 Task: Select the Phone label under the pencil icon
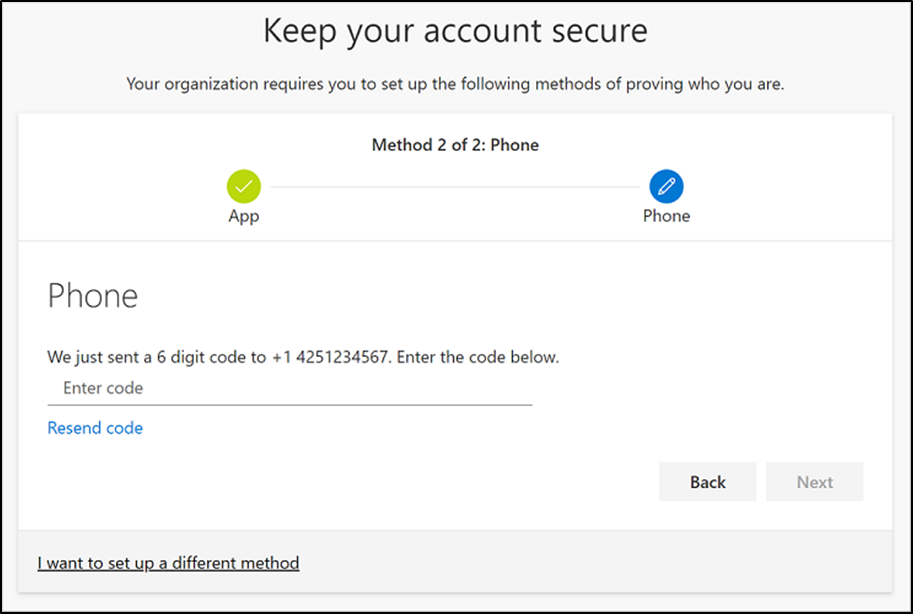pos(666,216)
